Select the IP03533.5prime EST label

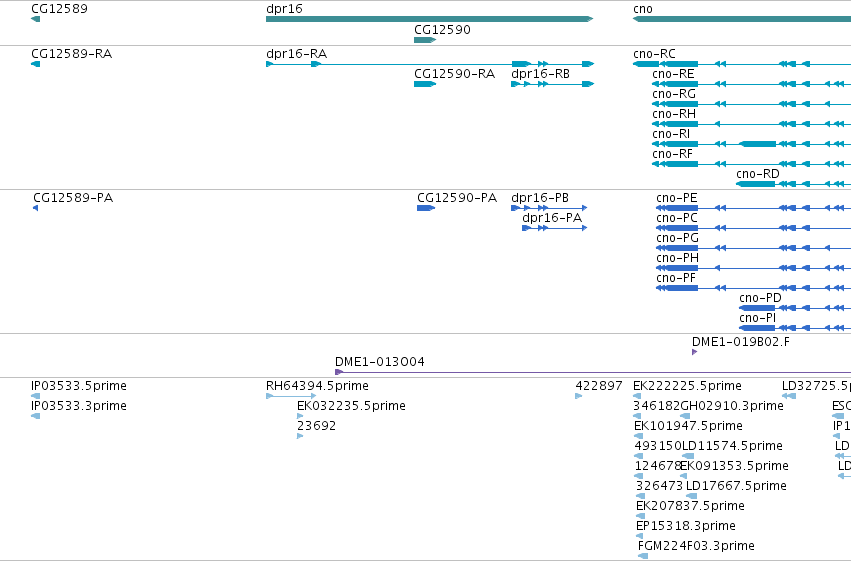pyautogui.click(x=79, y=386)
